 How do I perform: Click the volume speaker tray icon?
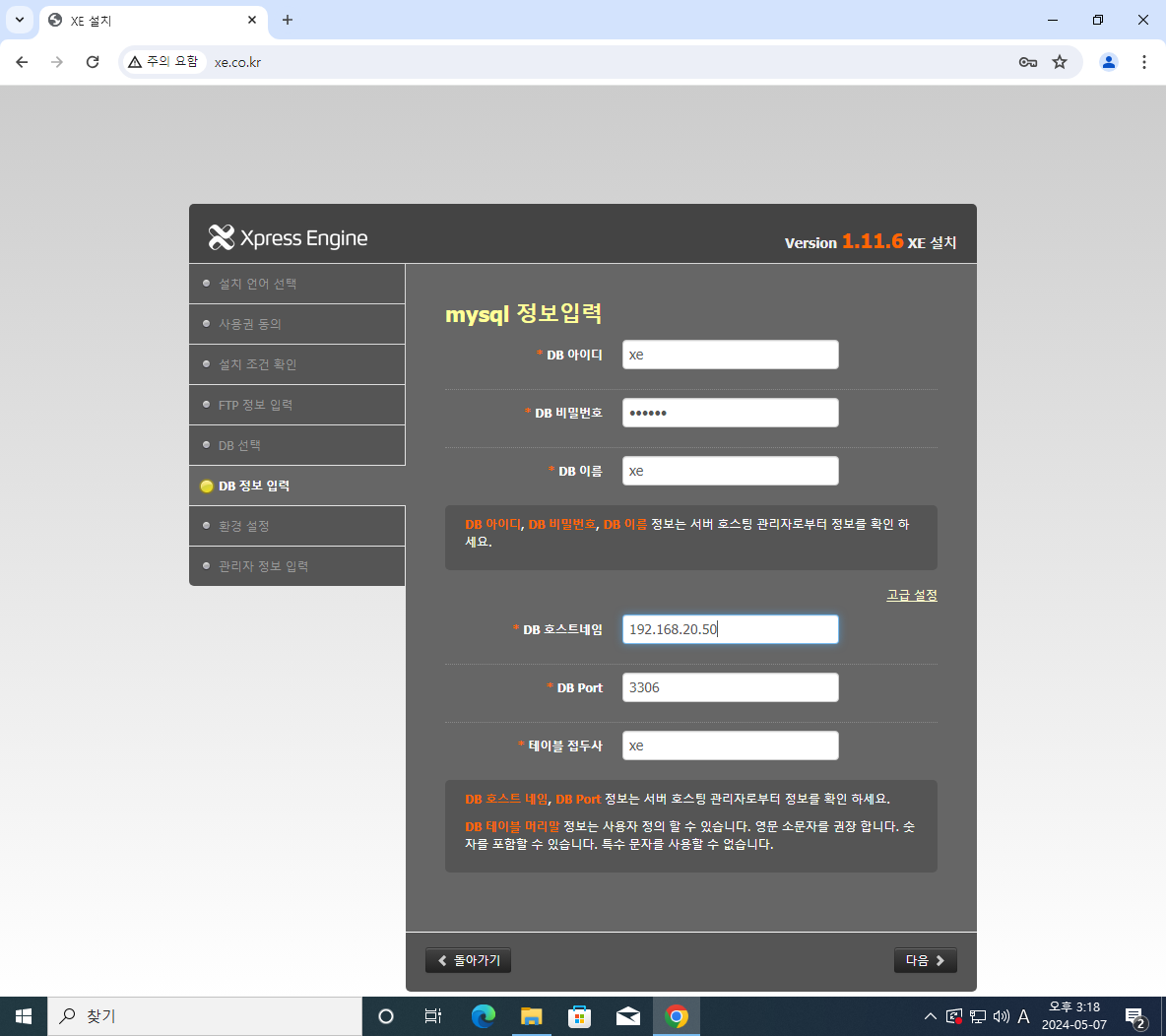(1001, 1016)
